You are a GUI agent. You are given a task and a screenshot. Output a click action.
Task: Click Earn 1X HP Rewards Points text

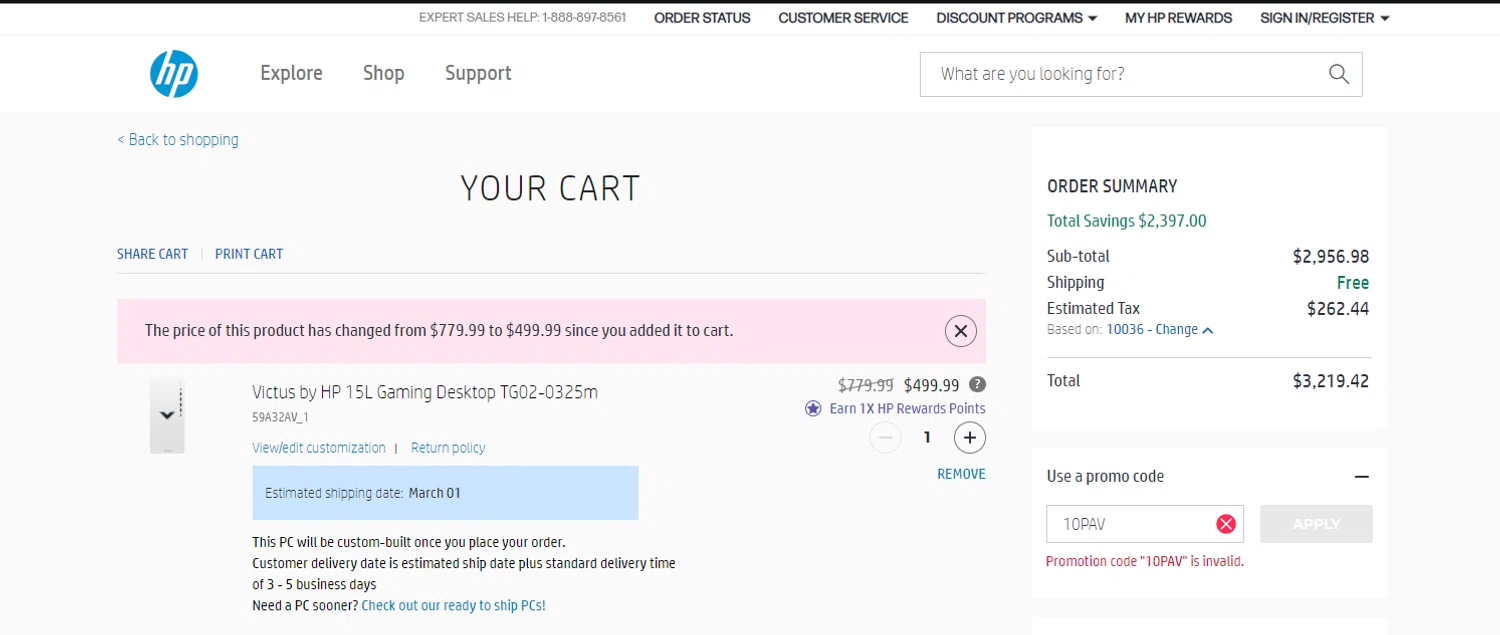[907, 408]
